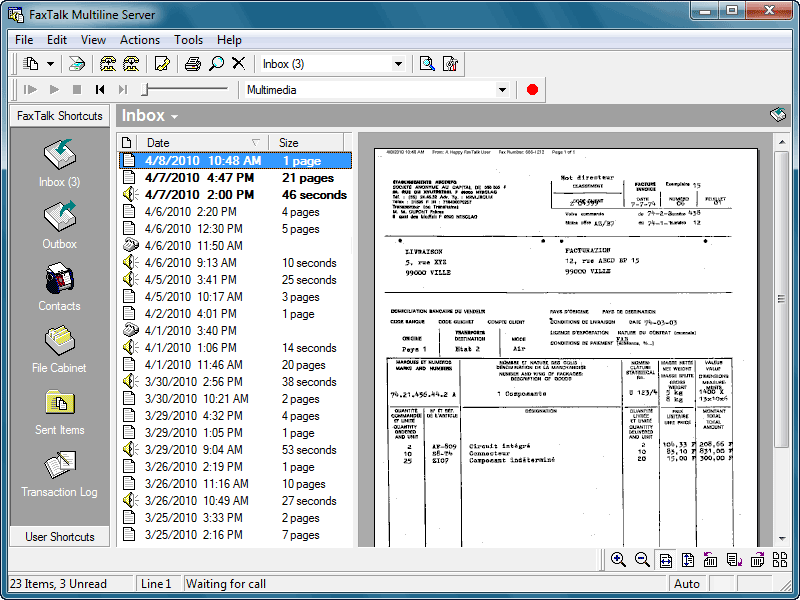Select the FaxTalk Shortcuts tab
Image resolution: width=800 pixels, height=600 pixels.
click(x=60, y=116)
